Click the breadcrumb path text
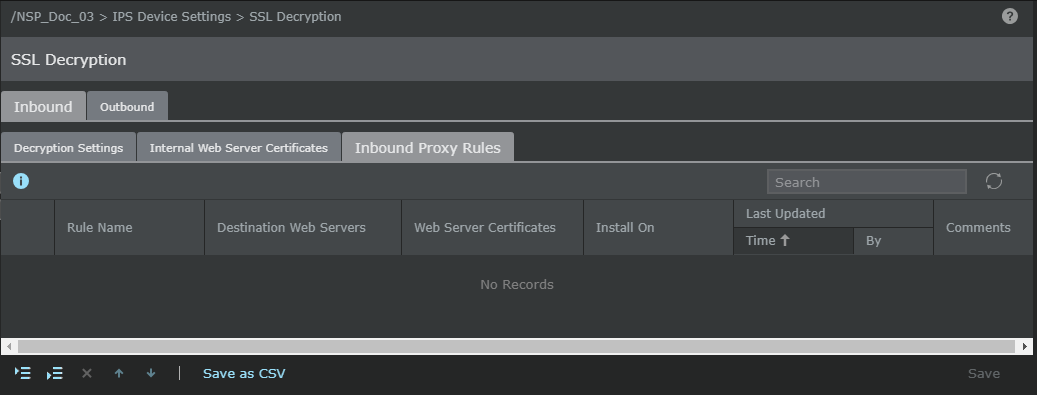Image resolution: width=1037 pixels, height=395 pixels. tap(176, 17)
